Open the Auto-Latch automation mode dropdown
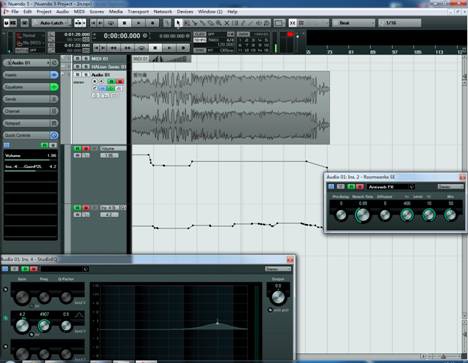The height and width of the screenshot is (363, 468). point(52,23)
